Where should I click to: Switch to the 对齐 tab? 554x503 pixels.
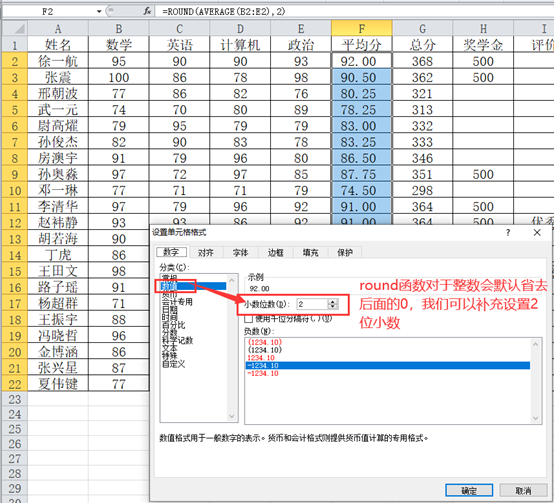click(x=206, y=253)
